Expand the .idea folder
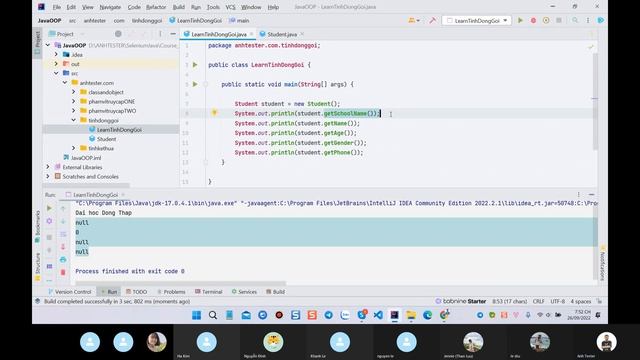Image resolution: width=640 pixels, height=360 pixels. [56, 54]
